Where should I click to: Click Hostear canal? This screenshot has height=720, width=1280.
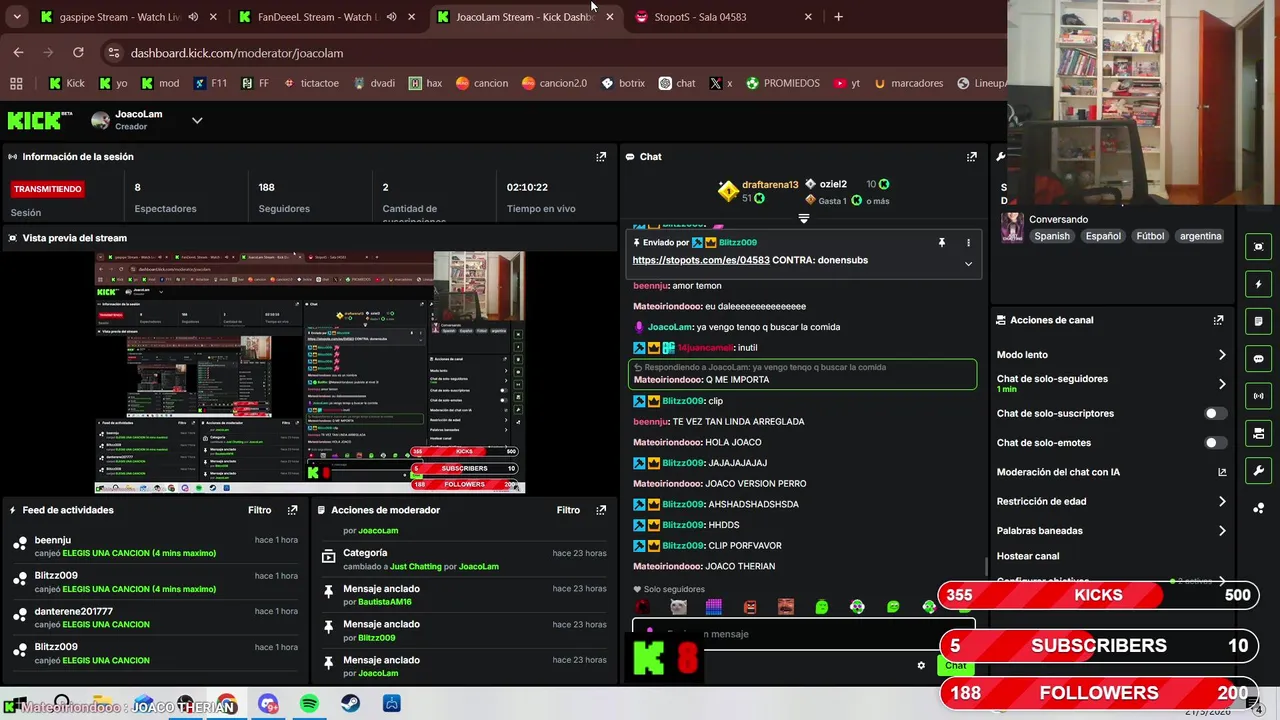(1028, 556)
